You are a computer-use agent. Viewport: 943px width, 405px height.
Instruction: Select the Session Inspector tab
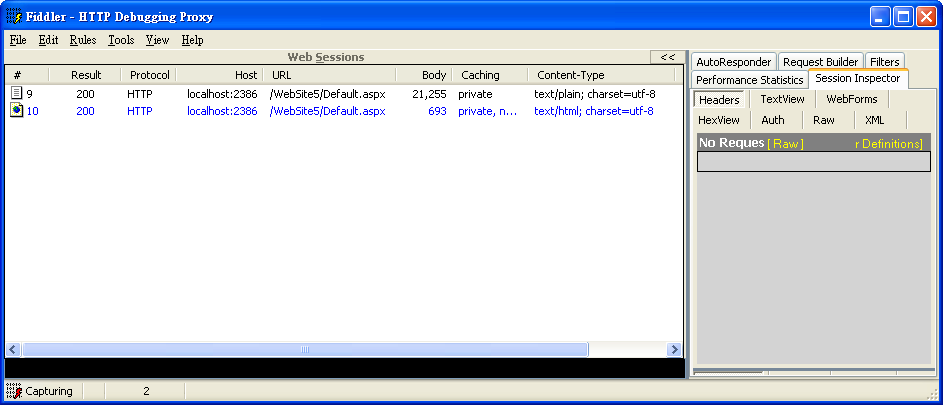[x=858, y=79]
